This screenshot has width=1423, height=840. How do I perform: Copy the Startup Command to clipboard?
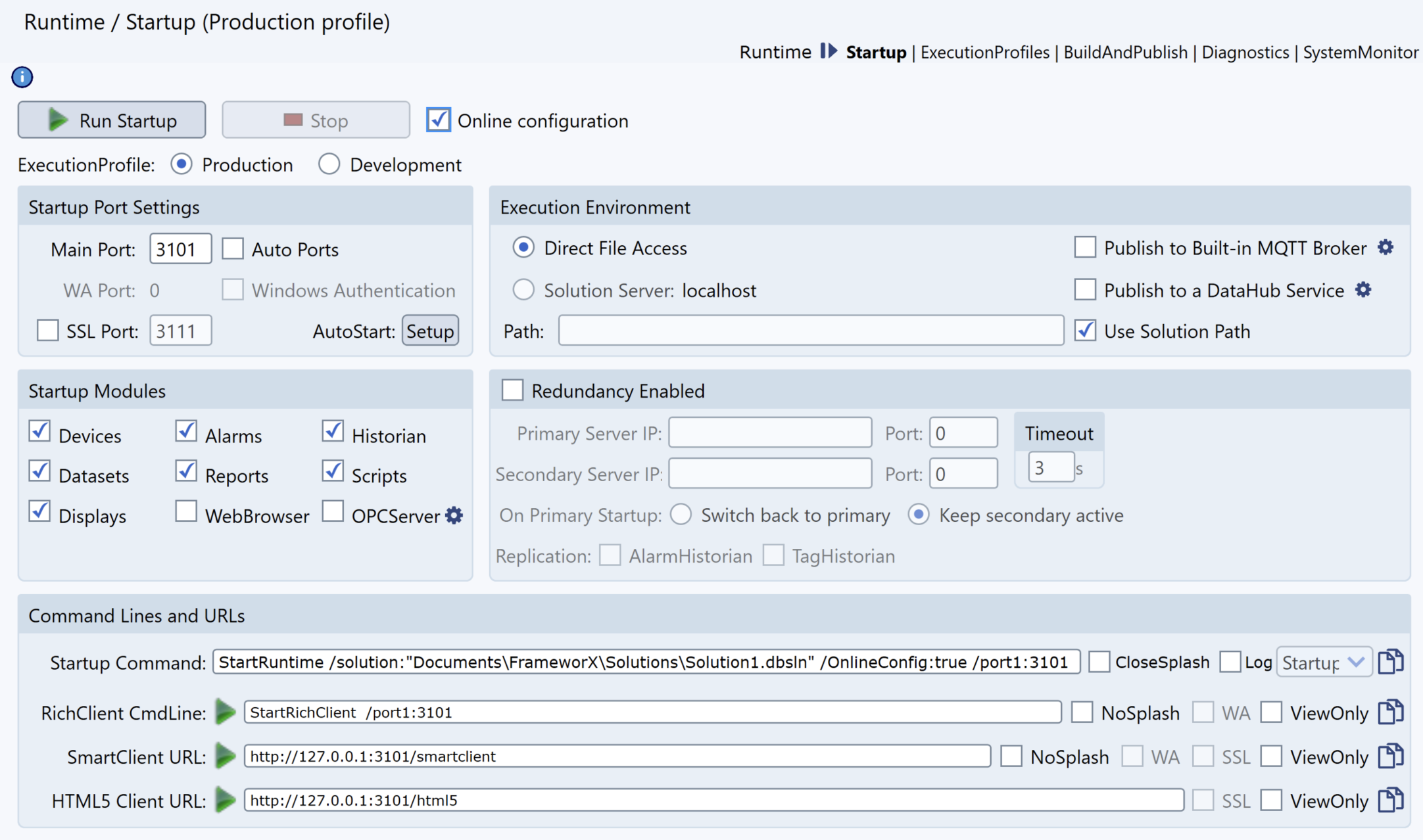point(1391,662)
